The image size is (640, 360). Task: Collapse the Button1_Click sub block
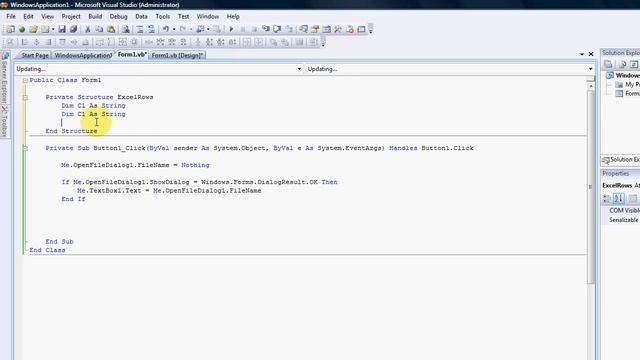tap(25, 148)
